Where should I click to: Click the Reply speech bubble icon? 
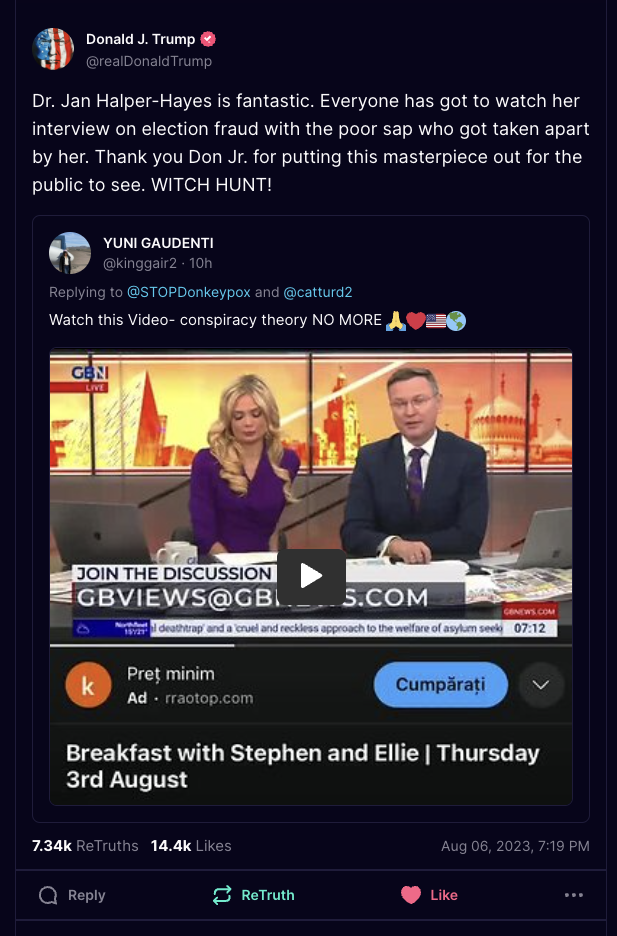(48, 895)
